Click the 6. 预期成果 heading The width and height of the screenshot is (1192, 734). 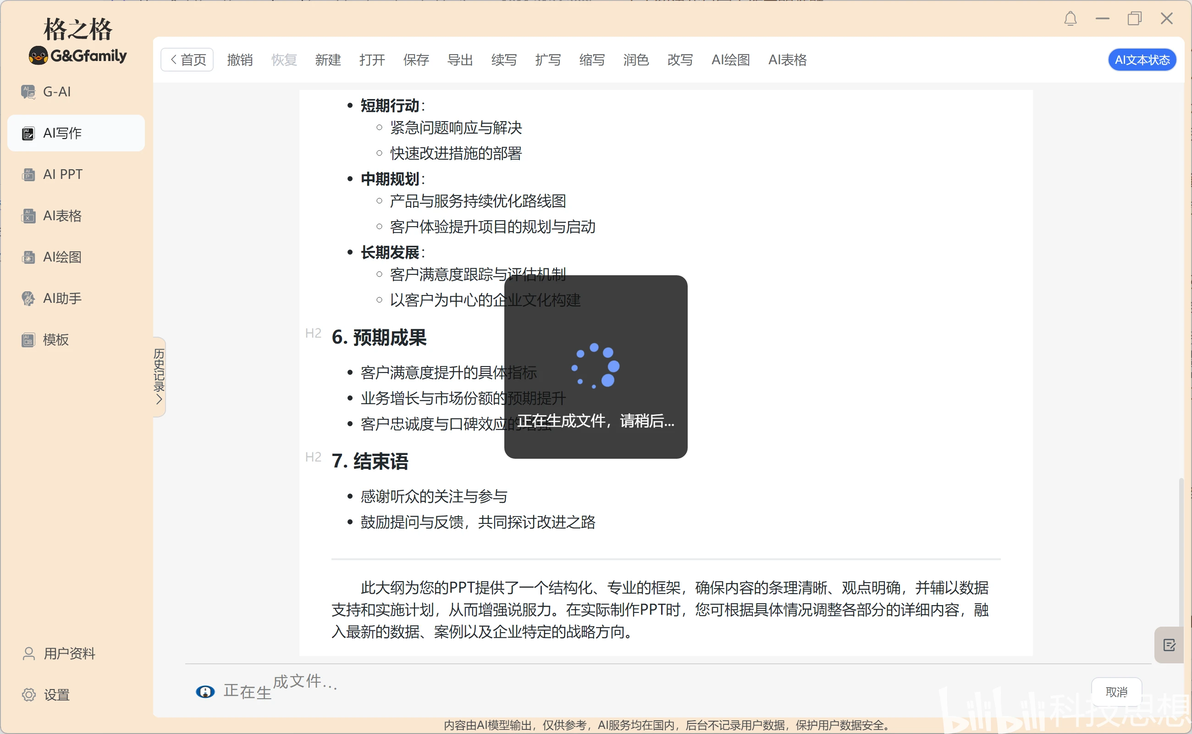coord(379,337)
